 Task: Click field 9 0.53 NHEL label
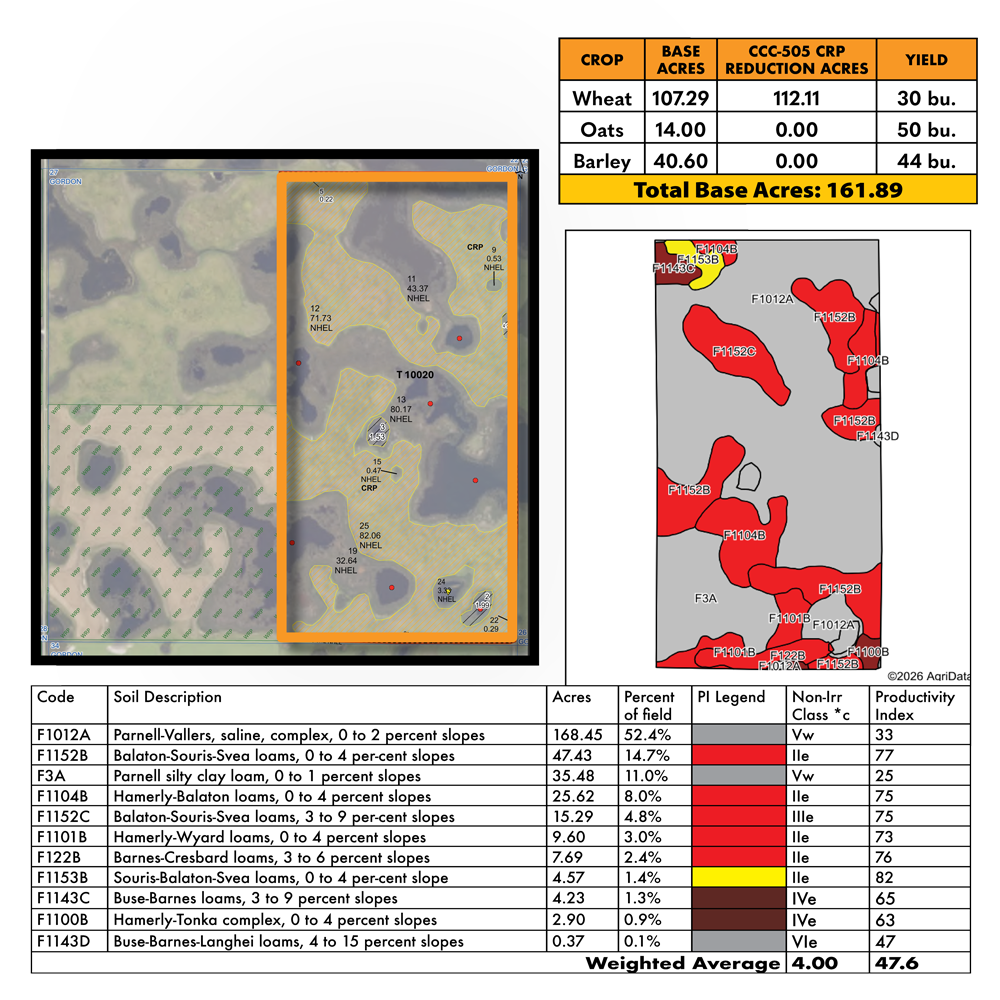493,259
